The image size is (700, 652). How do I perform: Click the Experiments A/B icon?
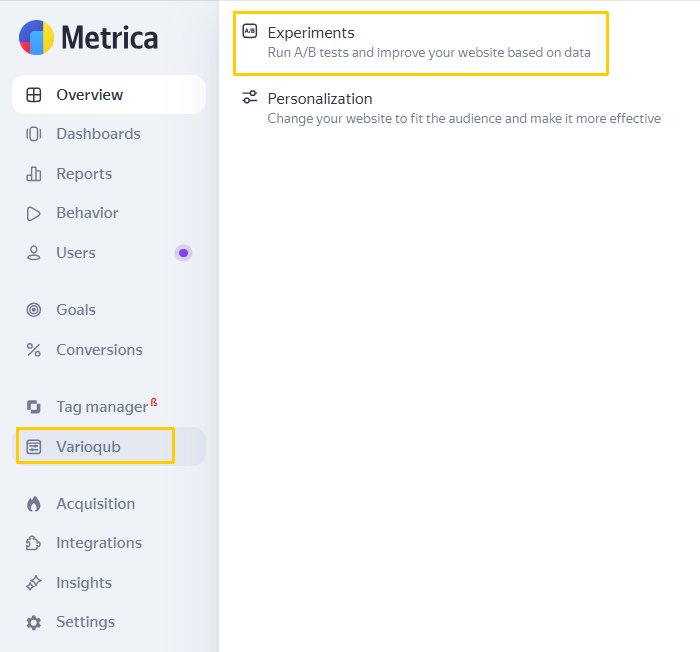250,31
